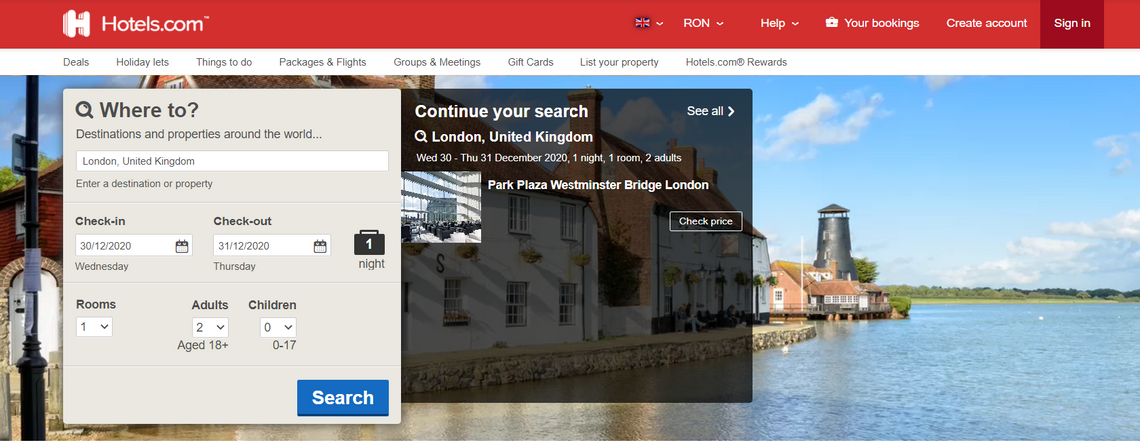Click the destination input field
The height and width of the screenshot is (442, 1140).
coord(232,161)
